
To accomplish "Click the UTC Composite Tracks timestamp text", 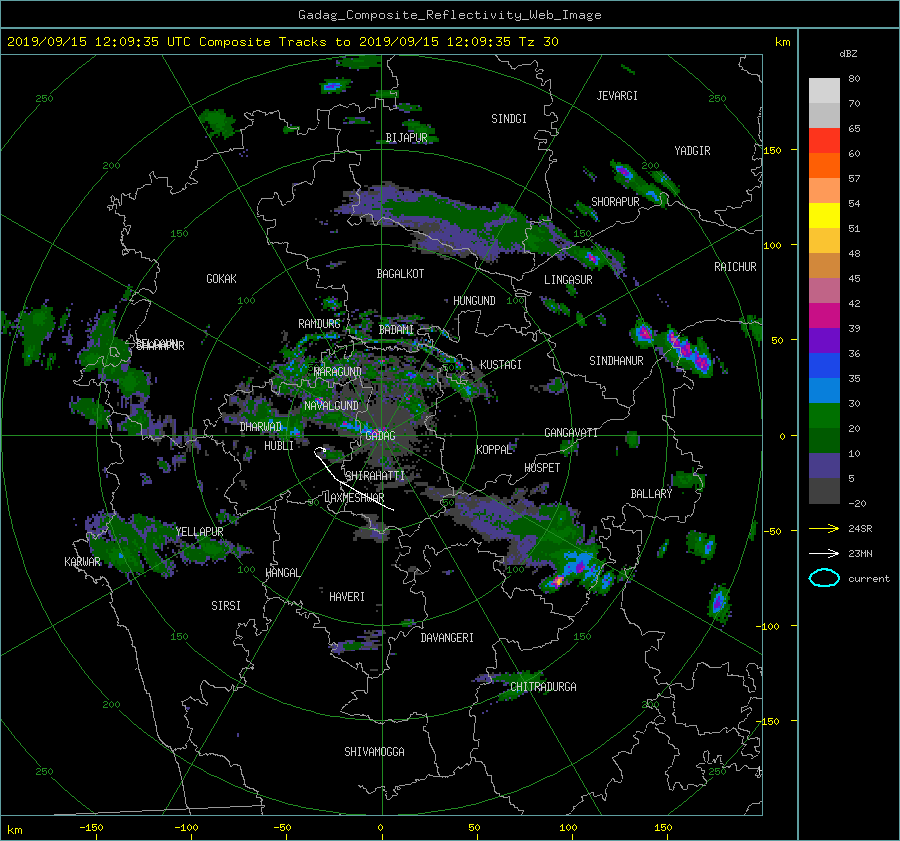I will (x=282, y=42).
